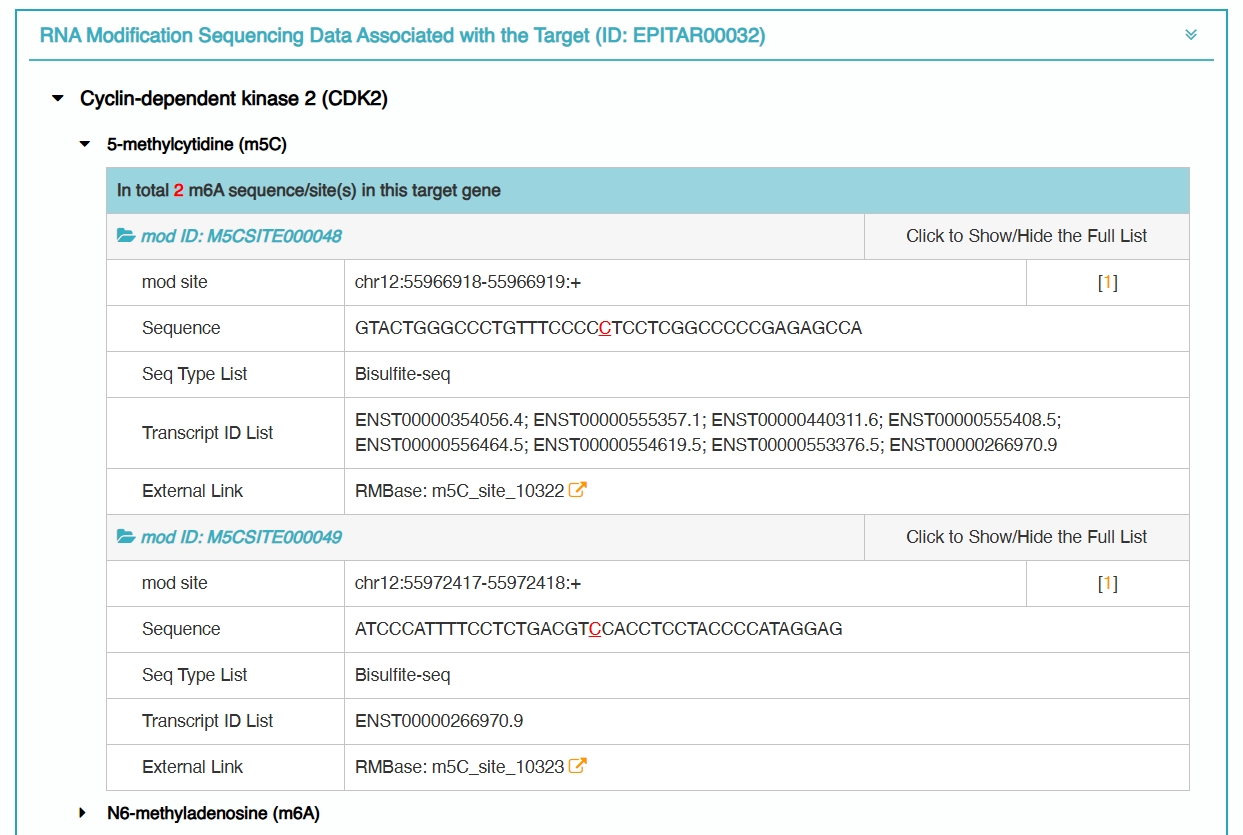This screenshot has height=835, width=1243.
Task: Collapse the RNA Modification section double-chevron icon
Action: pyautogui.click(x=1190, y=35)
